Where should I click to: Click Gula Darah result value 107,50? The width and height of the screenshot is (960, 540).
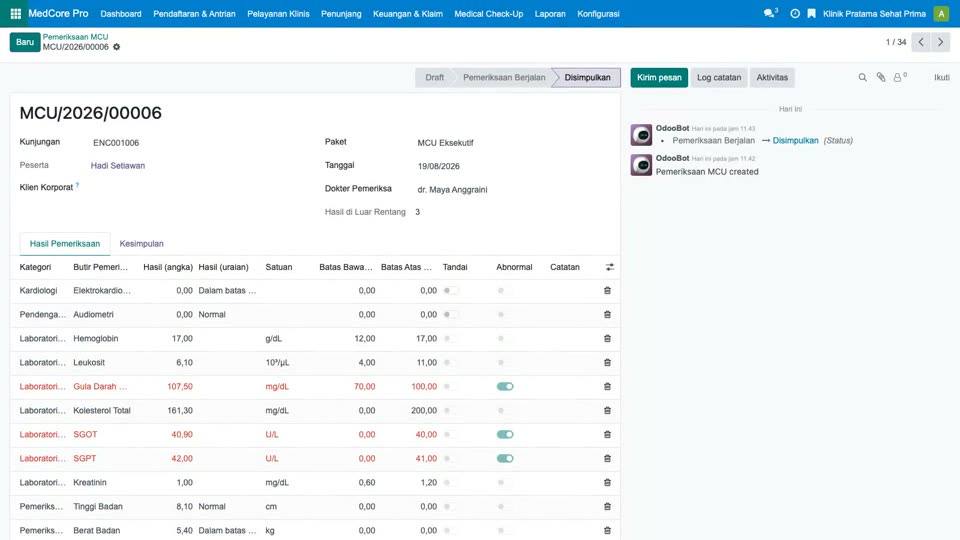180,387
